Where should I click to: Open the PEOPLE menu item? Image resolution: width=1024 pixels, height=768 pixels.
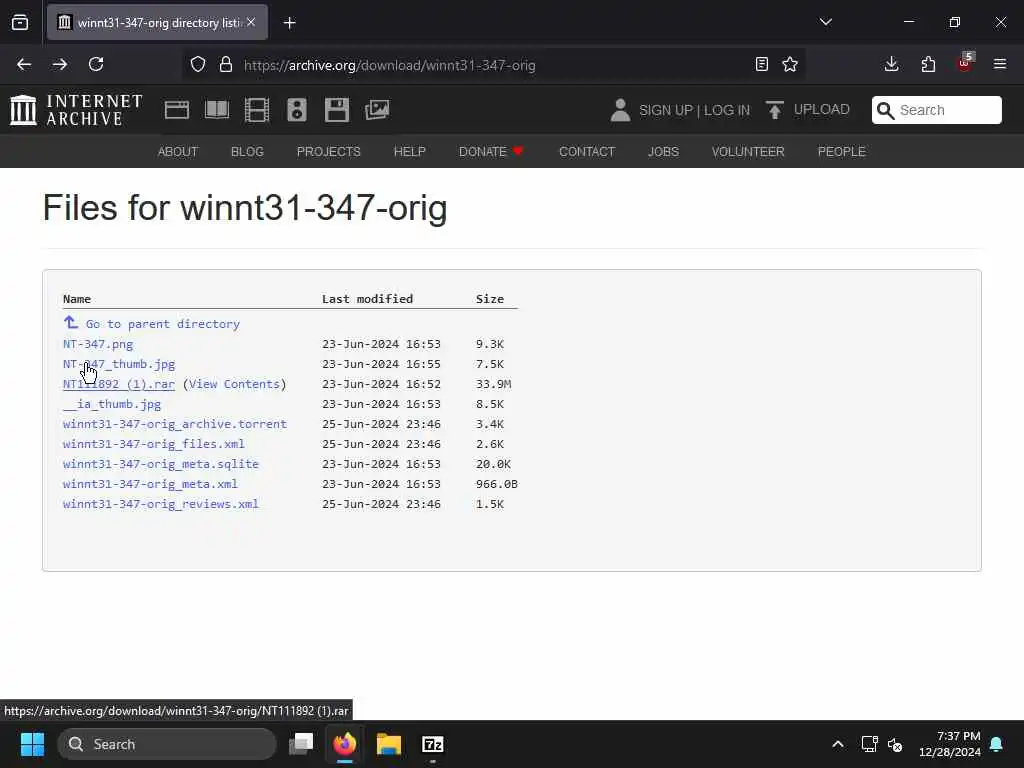pos(842,152)
